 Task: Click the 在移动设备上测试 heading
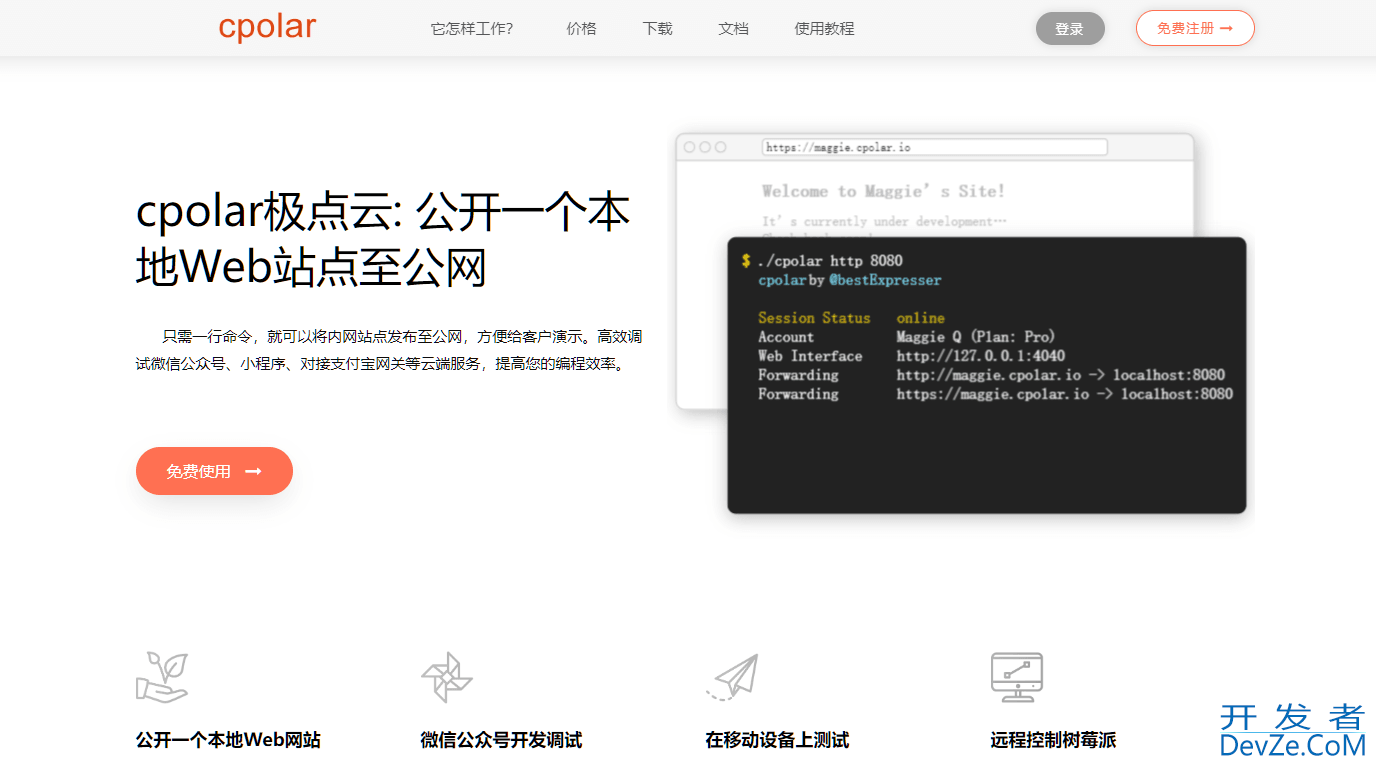(777, 740)
